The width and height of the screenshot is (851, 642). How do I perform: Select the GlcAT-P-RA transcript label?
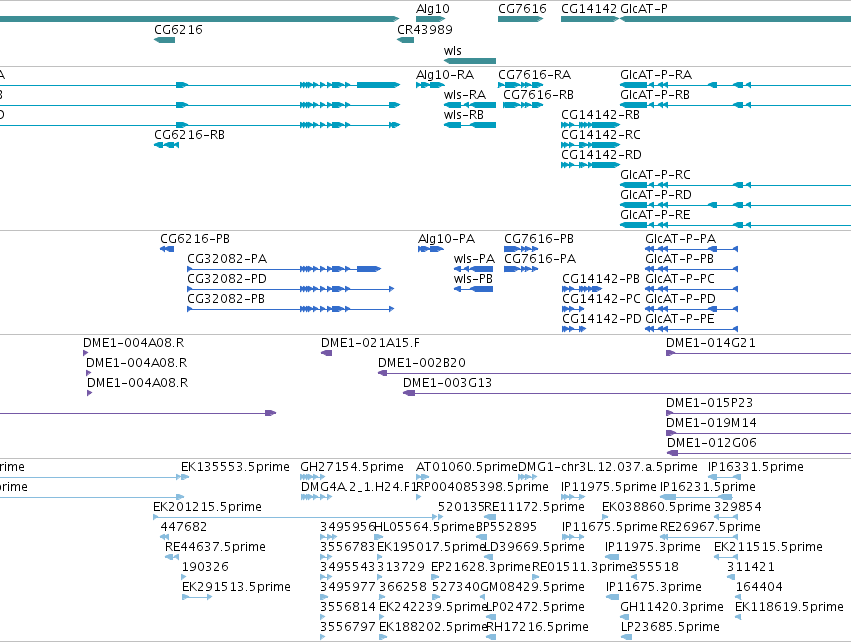tap(656, 75)
